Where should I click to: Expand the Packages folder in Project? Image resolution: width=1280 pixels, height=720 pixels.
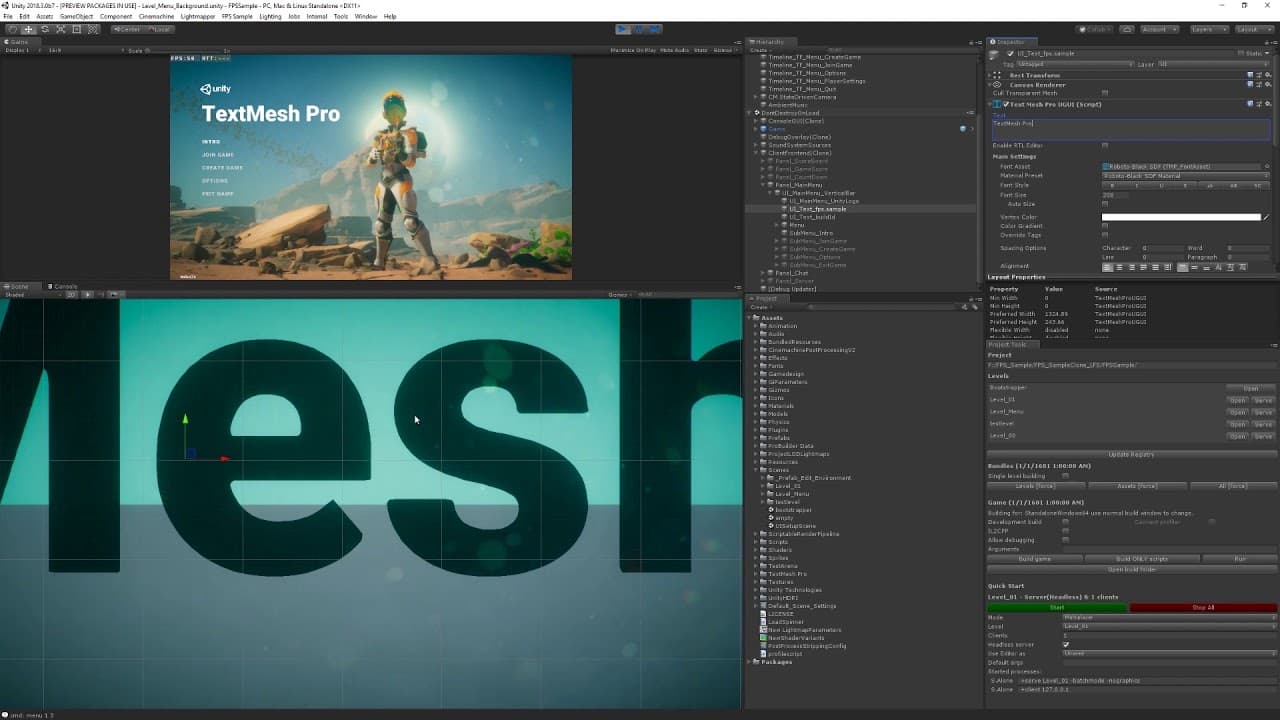[750, 662]
